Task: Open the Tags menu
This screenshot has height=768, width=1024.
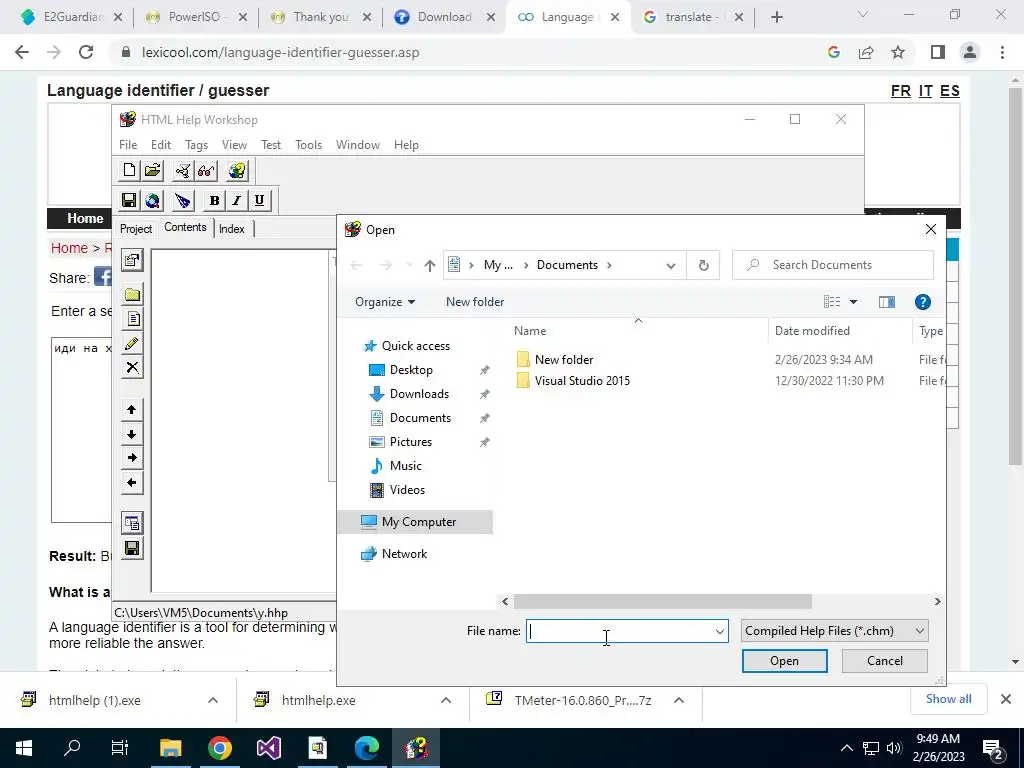Action: pyautogui.click(x=196, y=145)
